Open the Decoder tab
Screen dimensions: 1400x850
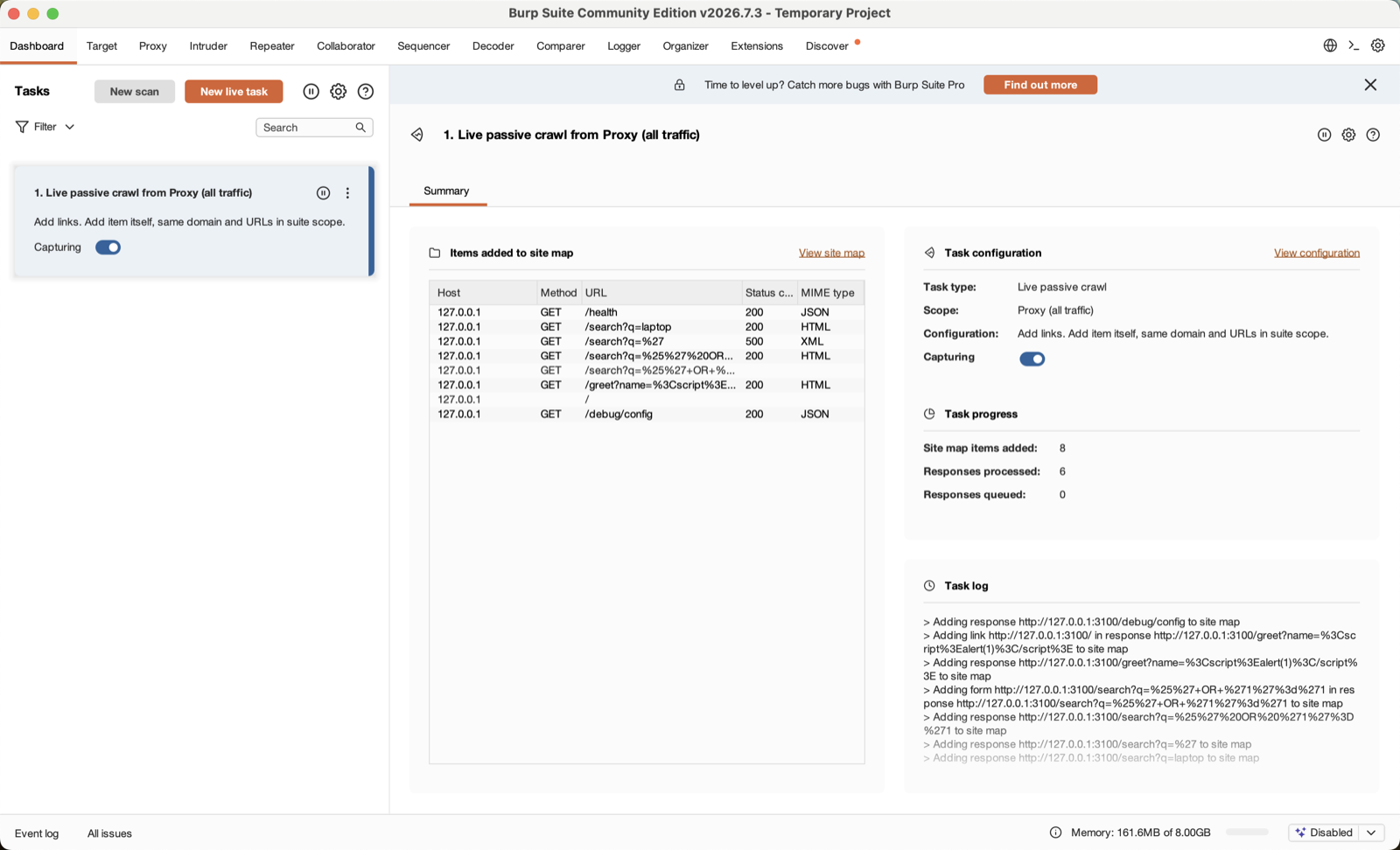[x=493, y=45]
